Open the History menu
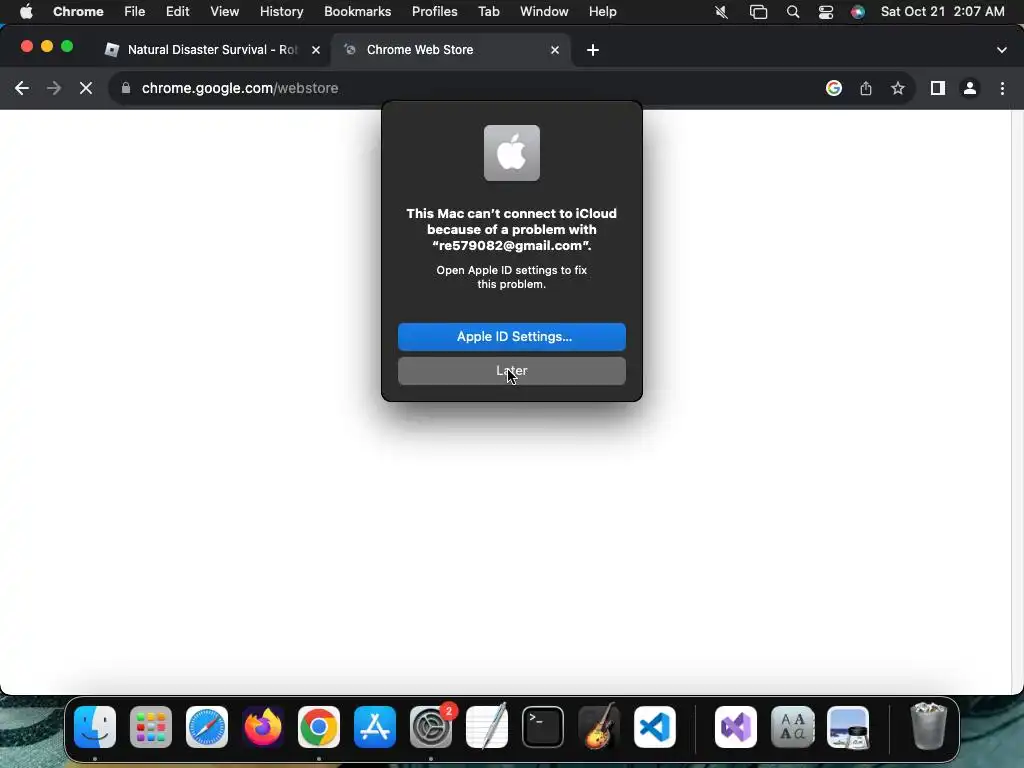 [x=281, y=12]
